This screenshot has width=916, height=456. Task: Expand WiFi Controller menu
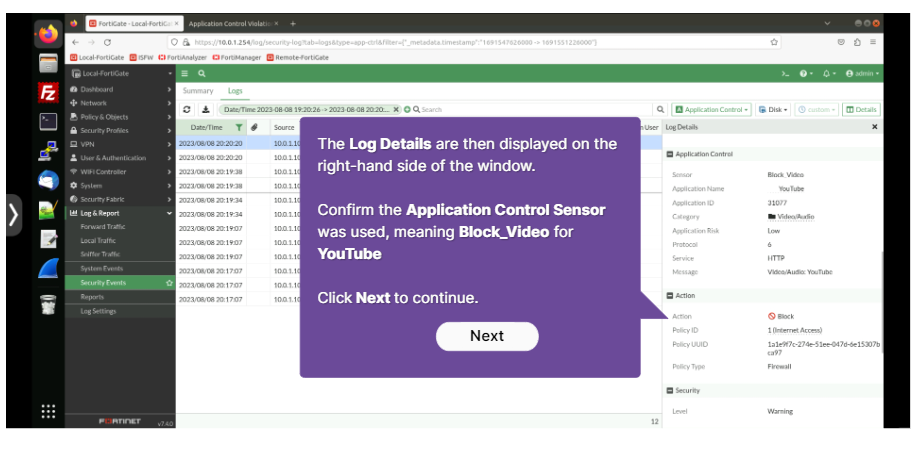(120, 172)
